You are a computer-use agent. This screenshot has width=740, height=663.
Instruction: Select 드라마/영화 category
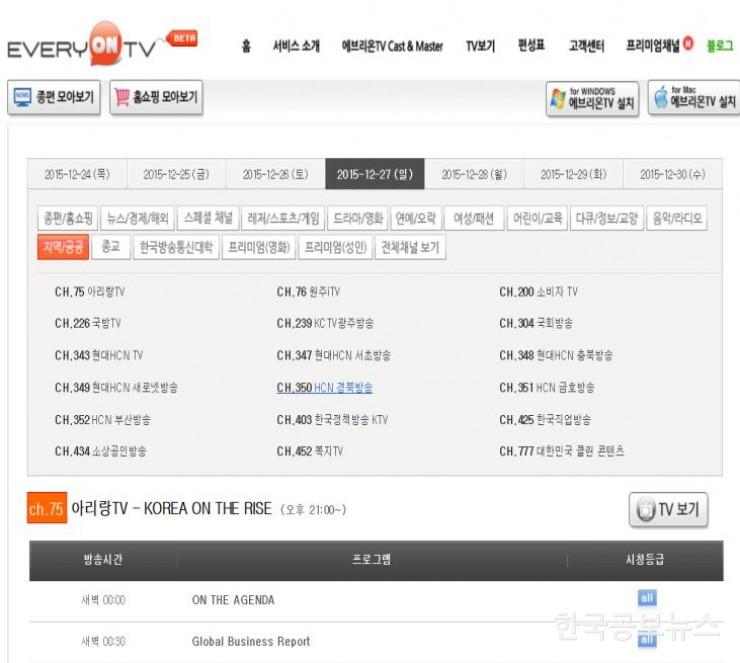(x=358, y=218)
